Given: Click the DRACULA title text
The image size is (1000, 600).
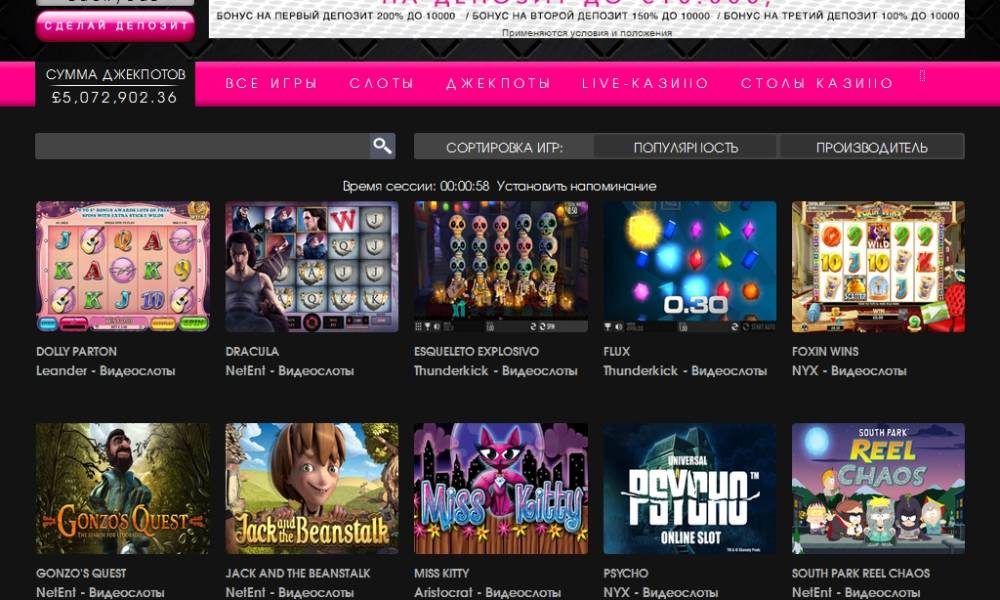Looking at the screenshot, I should tap(252, 351).
